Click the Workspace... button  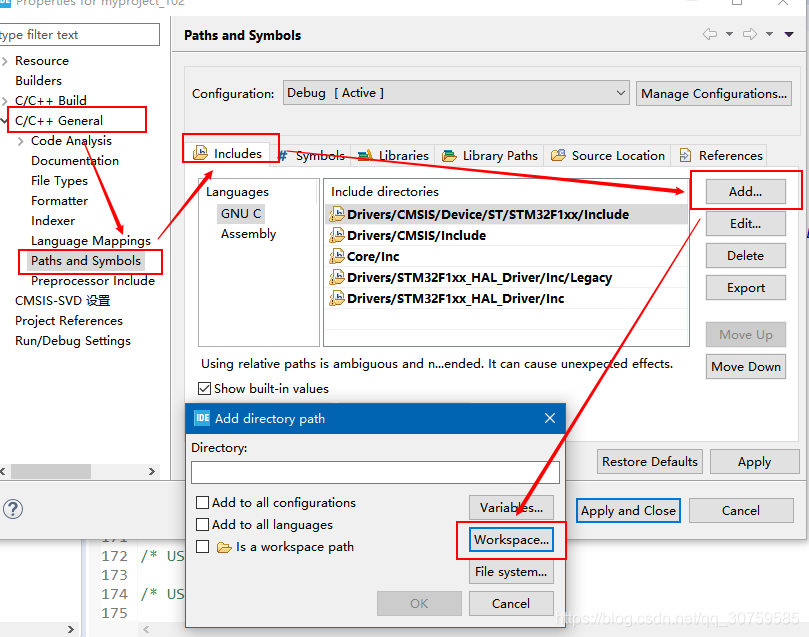[x=511, y=540]
